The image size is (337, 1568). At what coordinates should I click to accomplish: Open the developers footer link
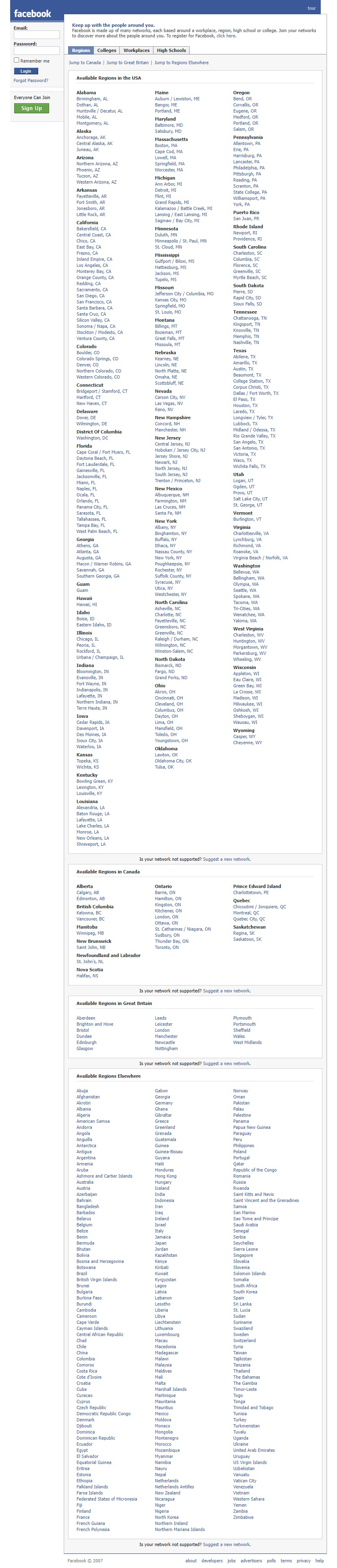(x=212, y=1561)
